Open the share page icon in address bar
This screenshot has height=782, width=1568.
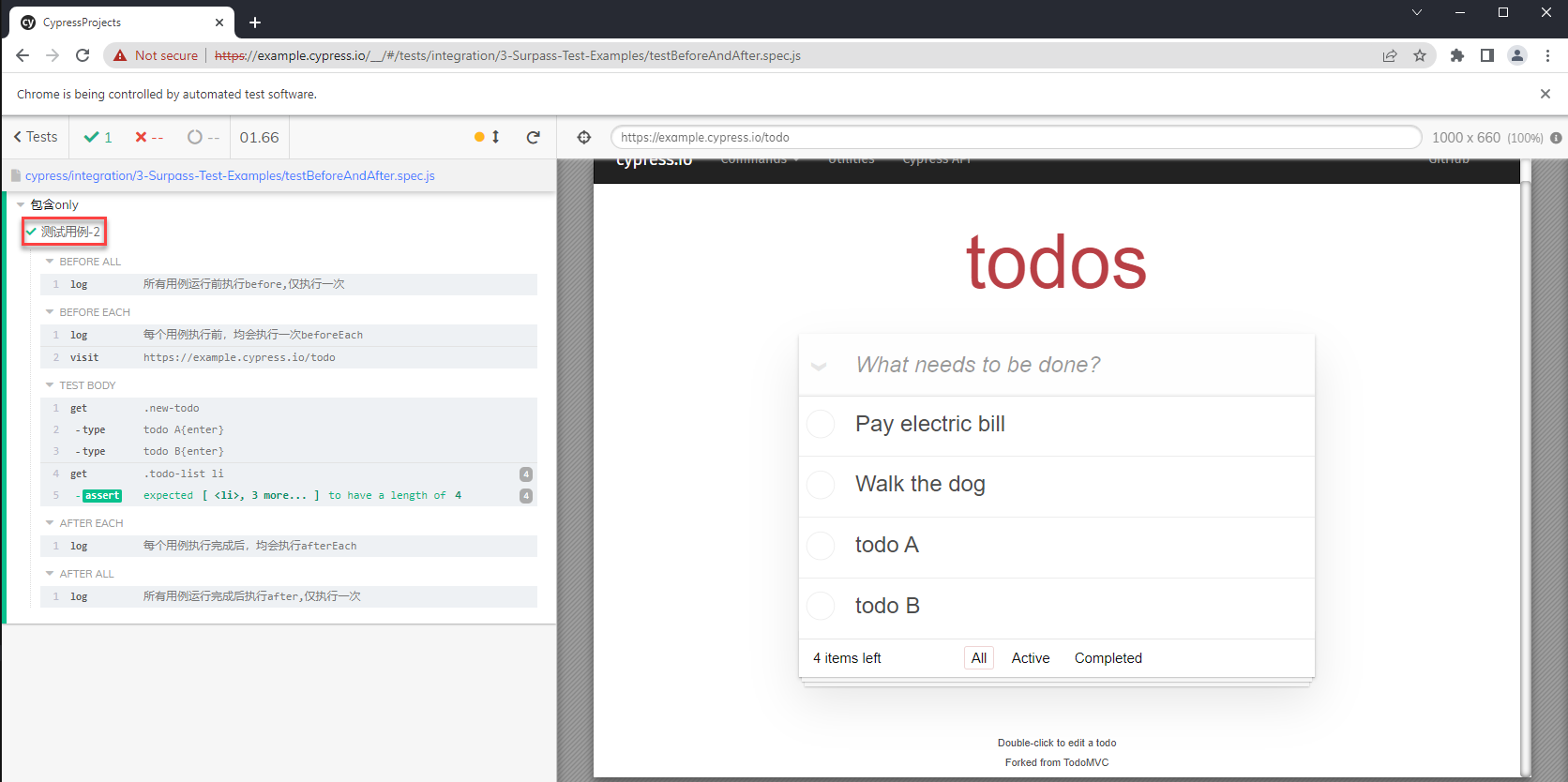(1390, 55)
